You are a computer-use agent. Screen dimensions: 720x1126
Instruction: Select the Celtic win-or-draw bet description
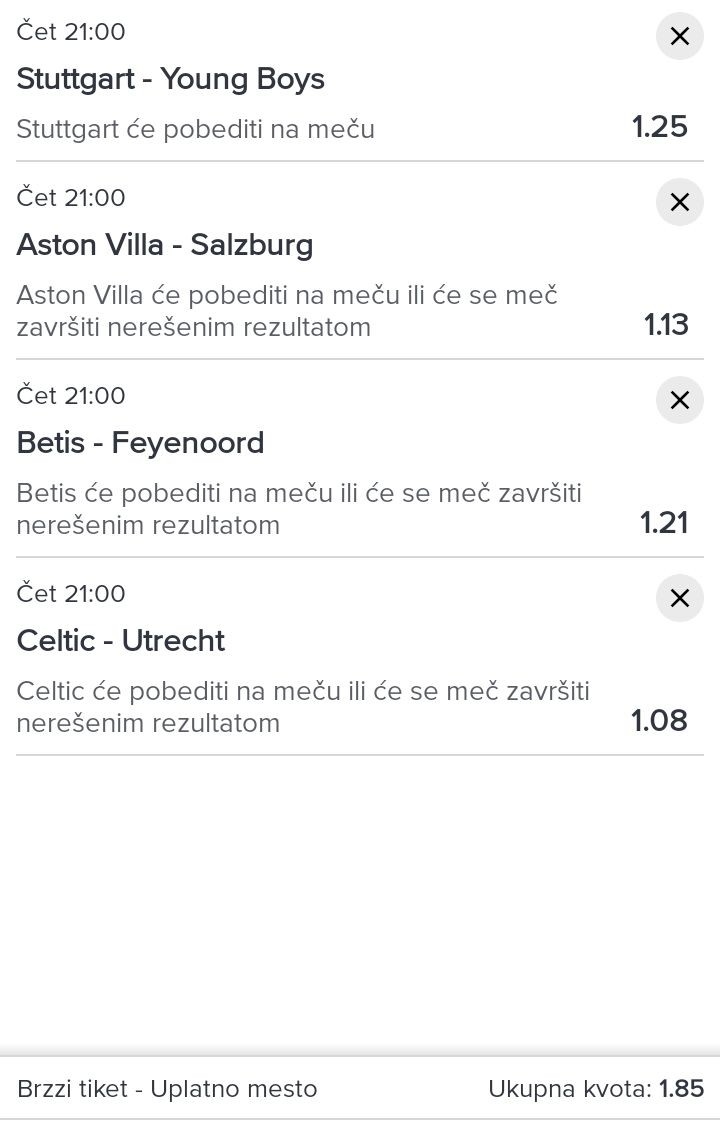pos(303,707)
